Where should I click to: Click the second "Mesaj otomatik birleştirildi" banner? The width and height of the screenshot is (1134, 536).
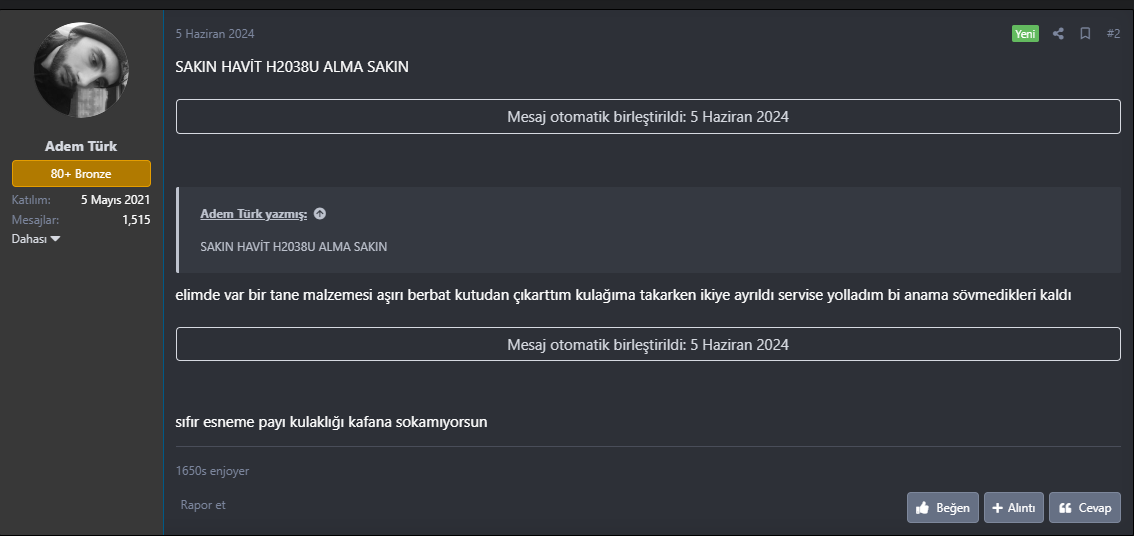pyautogui.click(x=648, y=344)
